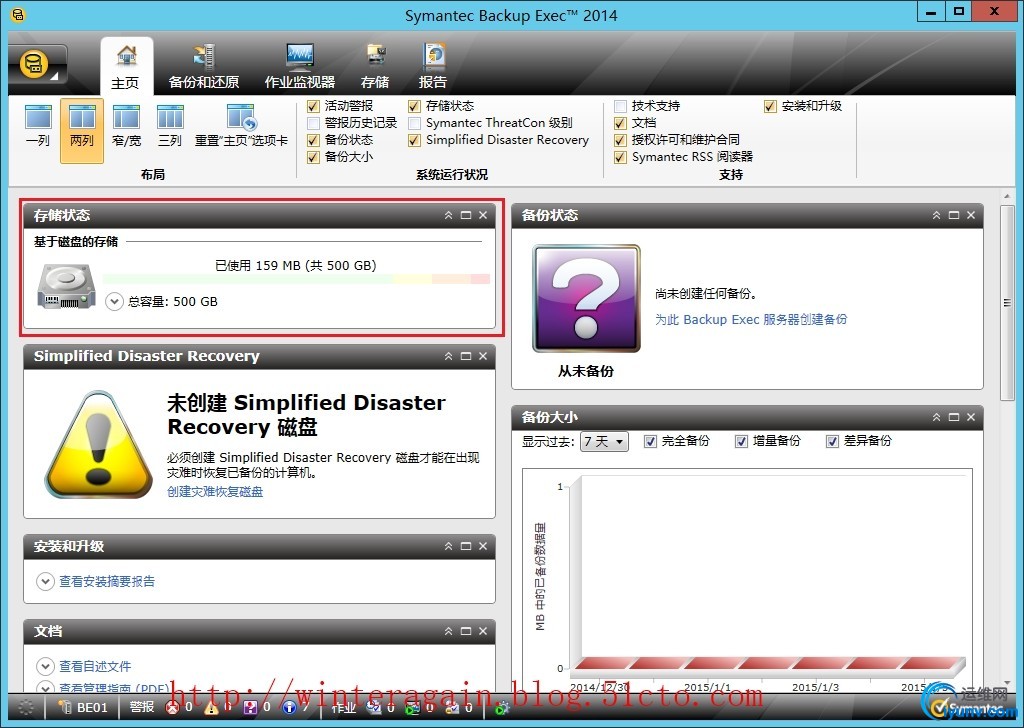The image size is (1024, 728).
Task: Click the blue information alert icon in status bar
Action: point(289,707)
